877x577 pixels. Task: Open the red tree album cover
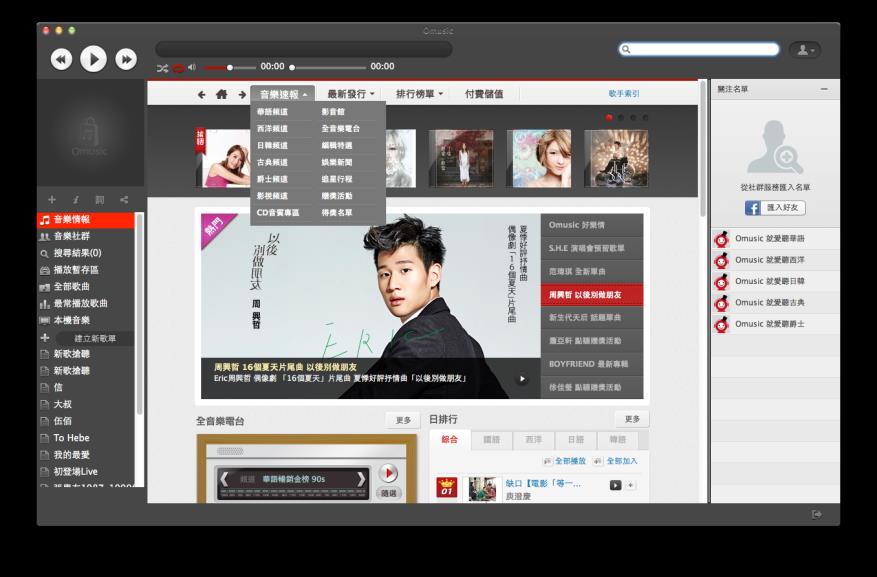click(461, 158)
